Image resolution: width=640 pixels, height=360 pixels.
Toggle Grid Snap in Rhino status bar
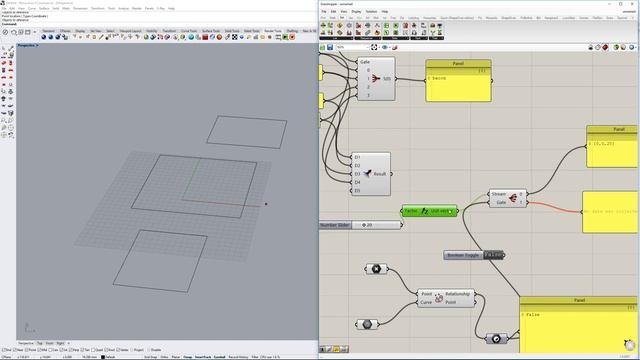tap(151, 357)
